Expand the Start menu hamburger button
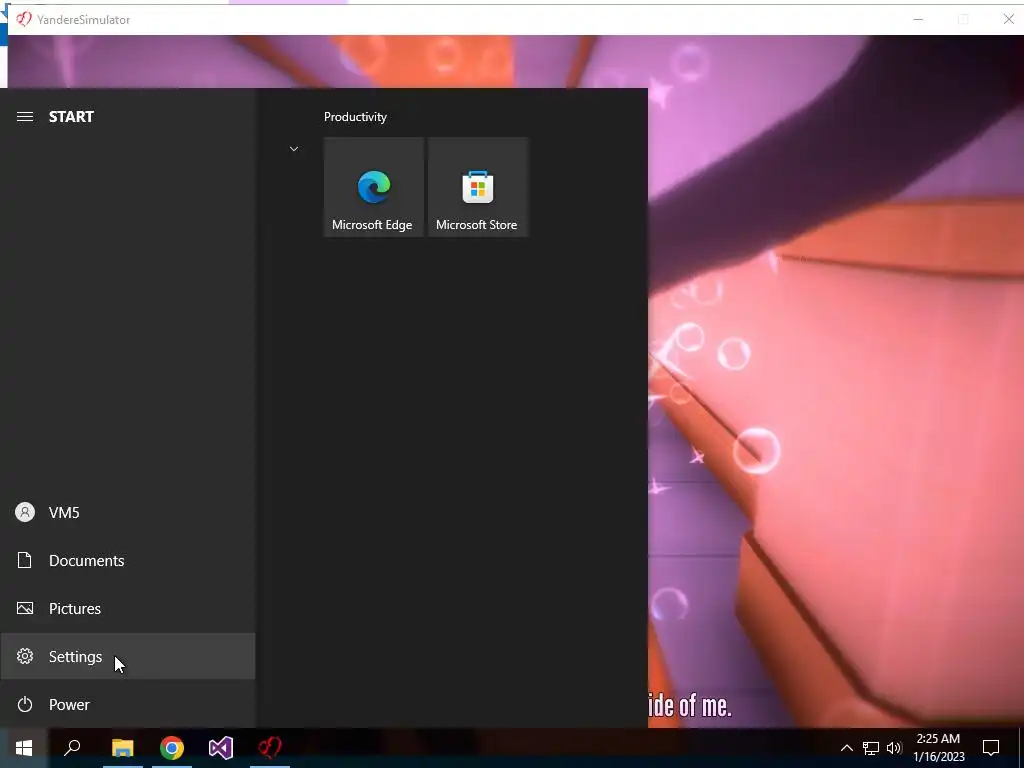Image resolution: width=1024 pixels, height=768 pixels. pyautogui.click(x=25, y=117)
